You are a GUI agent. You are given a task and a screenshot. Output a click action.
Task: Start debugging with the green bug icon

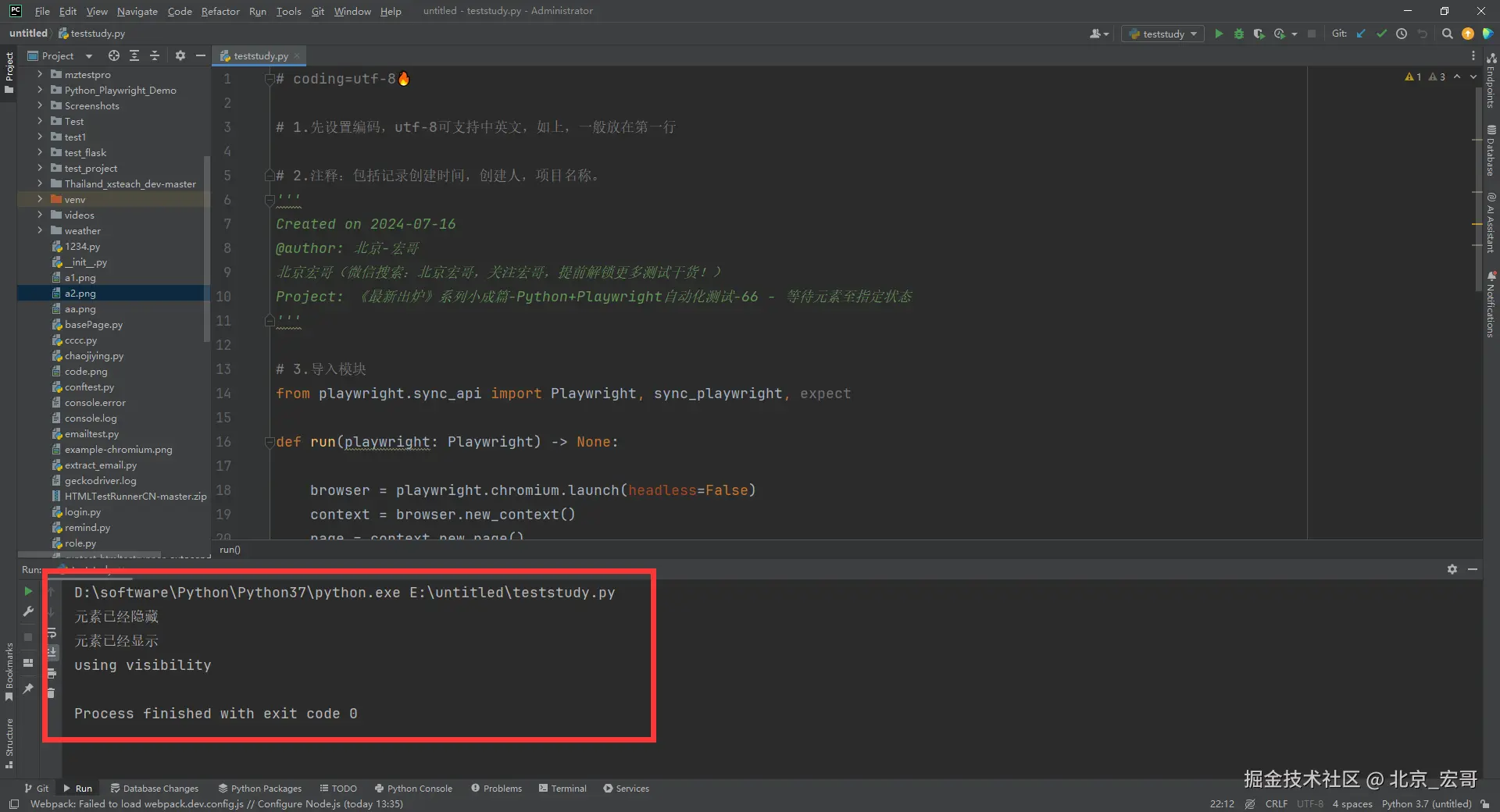(x=1239, y=34)
